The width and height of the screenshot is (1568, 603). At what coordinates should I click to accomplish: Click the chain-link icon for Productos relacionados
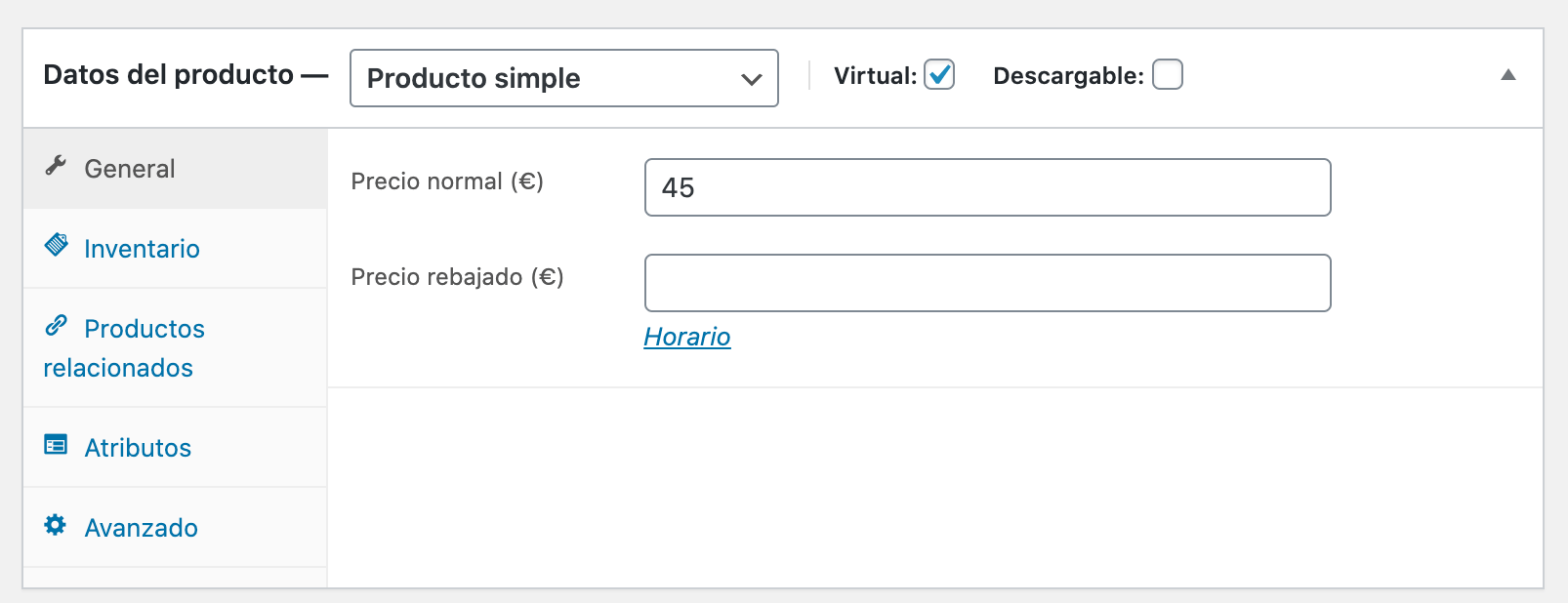point(56,325)
